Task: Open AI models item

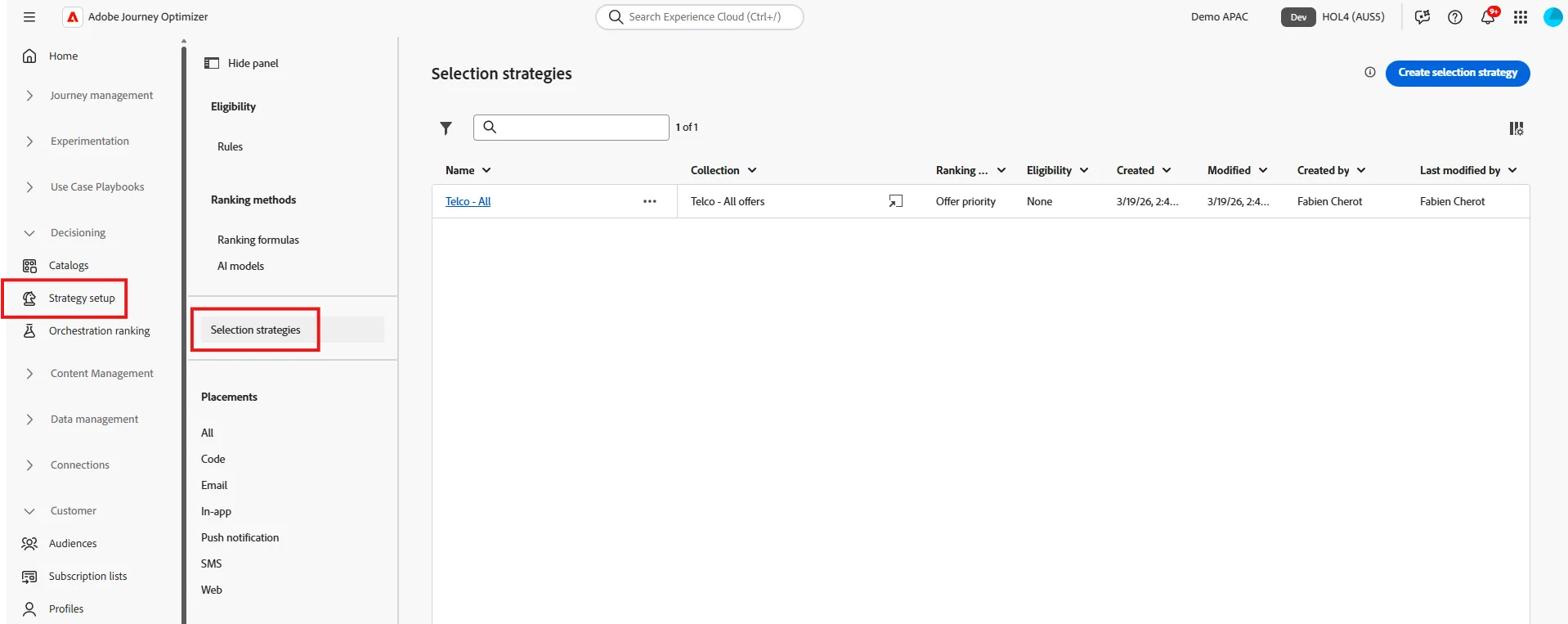Action: (x=240, y=266)
